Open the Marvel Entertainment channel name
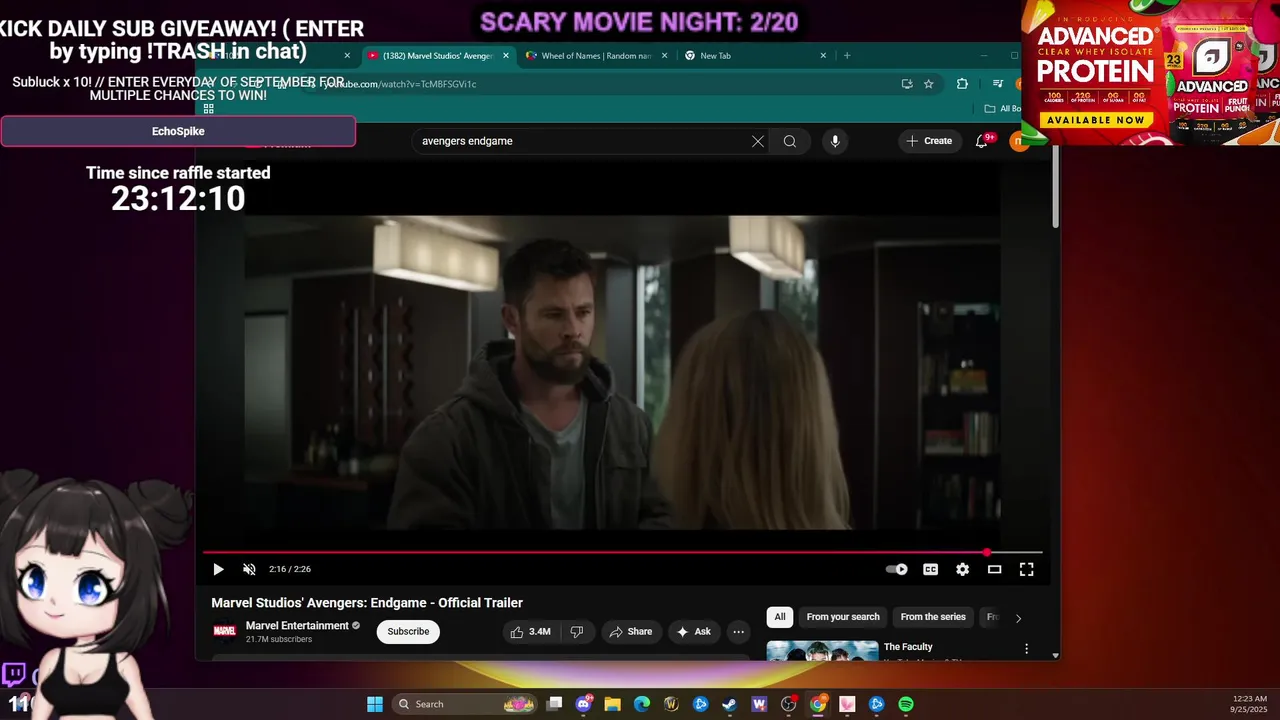The height and width of the screenshot is (720, 1280). pos(297,625)
